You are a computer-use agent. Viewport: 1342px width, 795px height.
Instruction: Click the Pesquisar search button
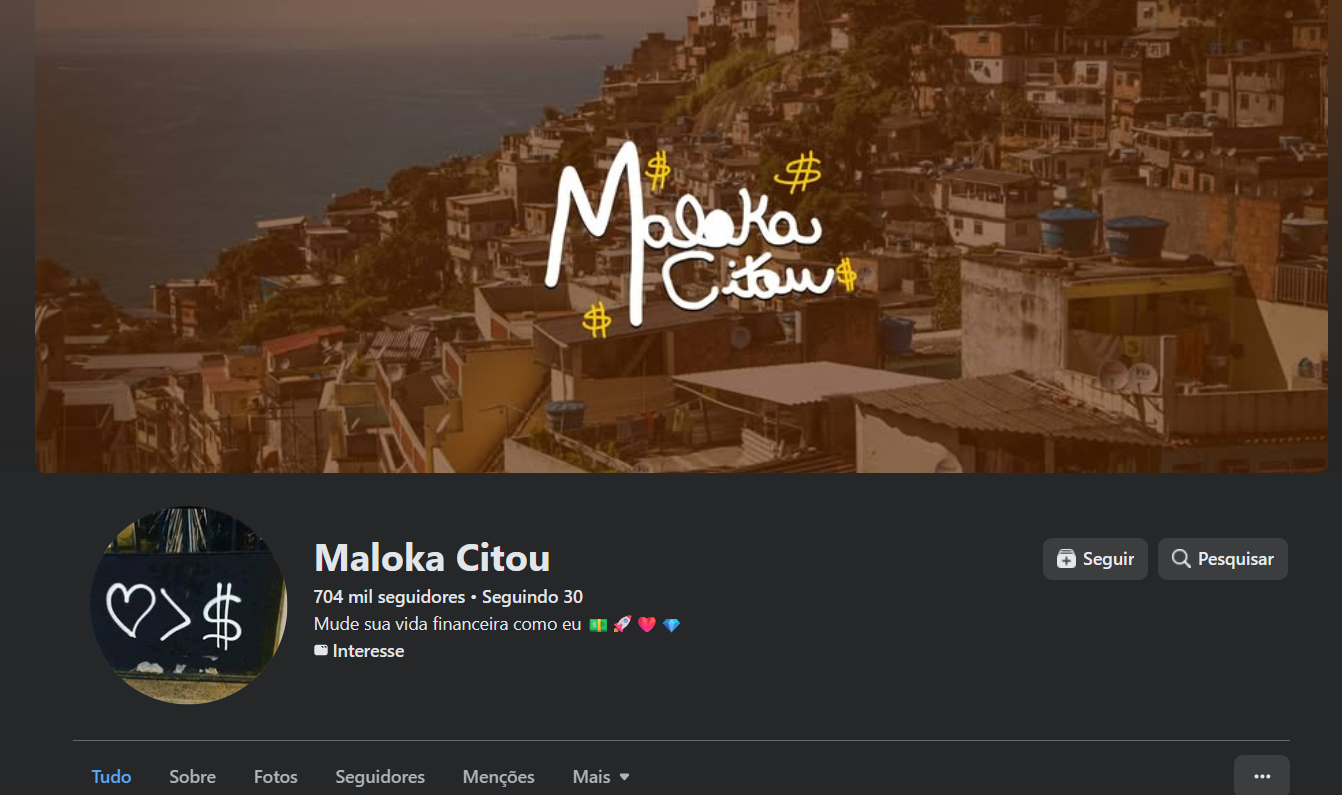click(x=1222, y=559)
